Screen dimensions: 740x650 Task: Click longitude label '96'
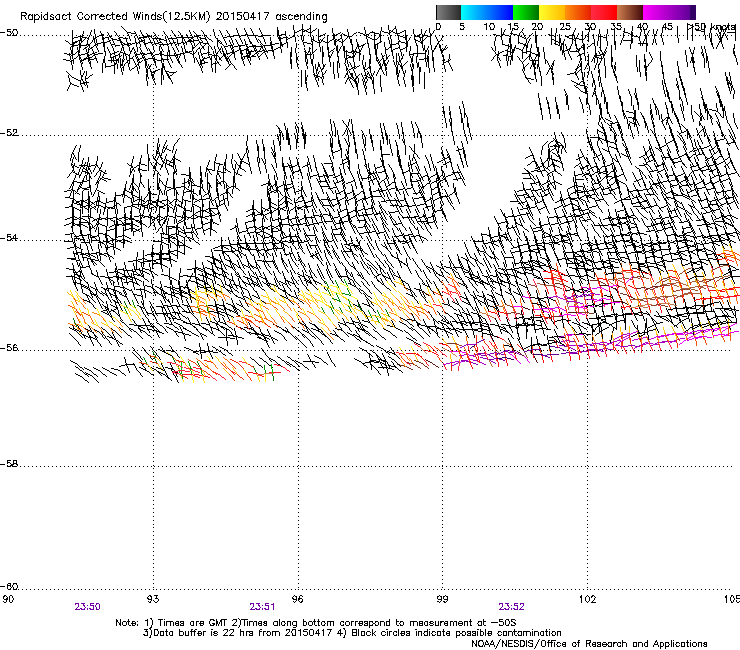298,599
